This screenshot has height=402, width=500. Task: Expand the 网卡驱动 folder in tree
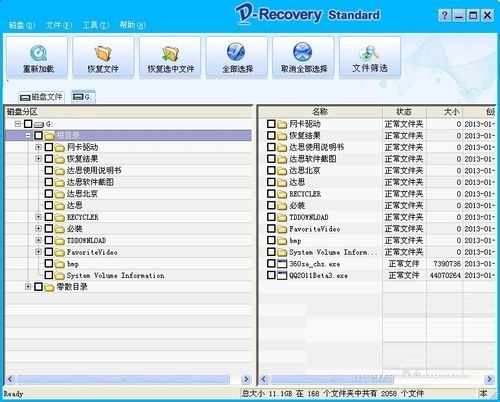click(38, 147)
